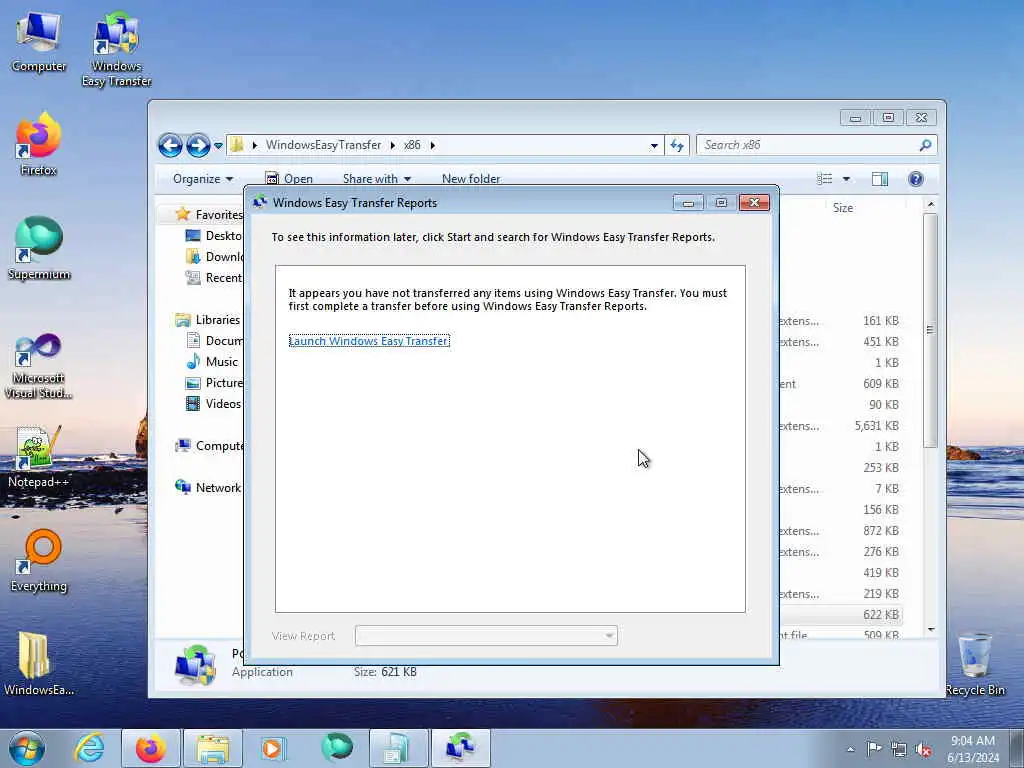1024x768 pixels.
Task: Toggle the preview pane button
Action: pos(880,179)
